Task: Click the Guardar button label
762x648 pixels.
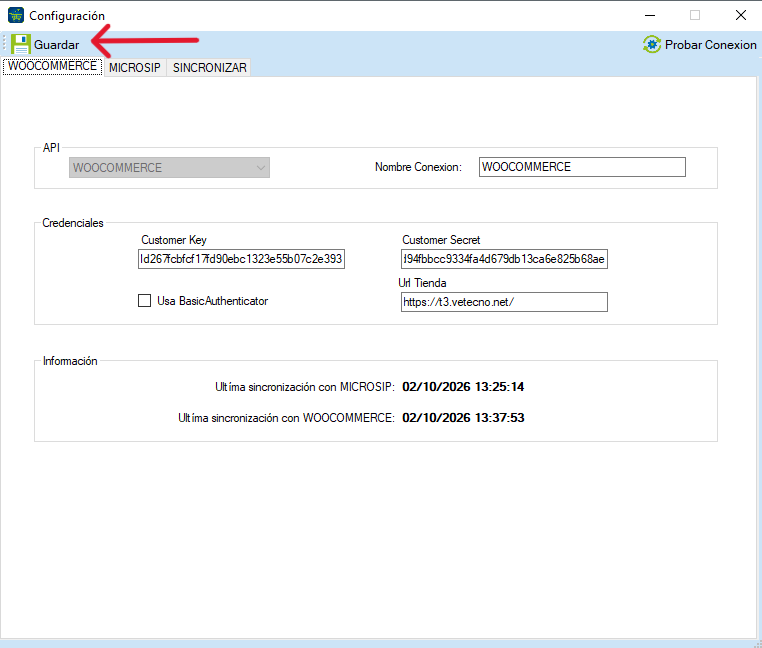Action: pyautogui.click(x=56, y=45)
